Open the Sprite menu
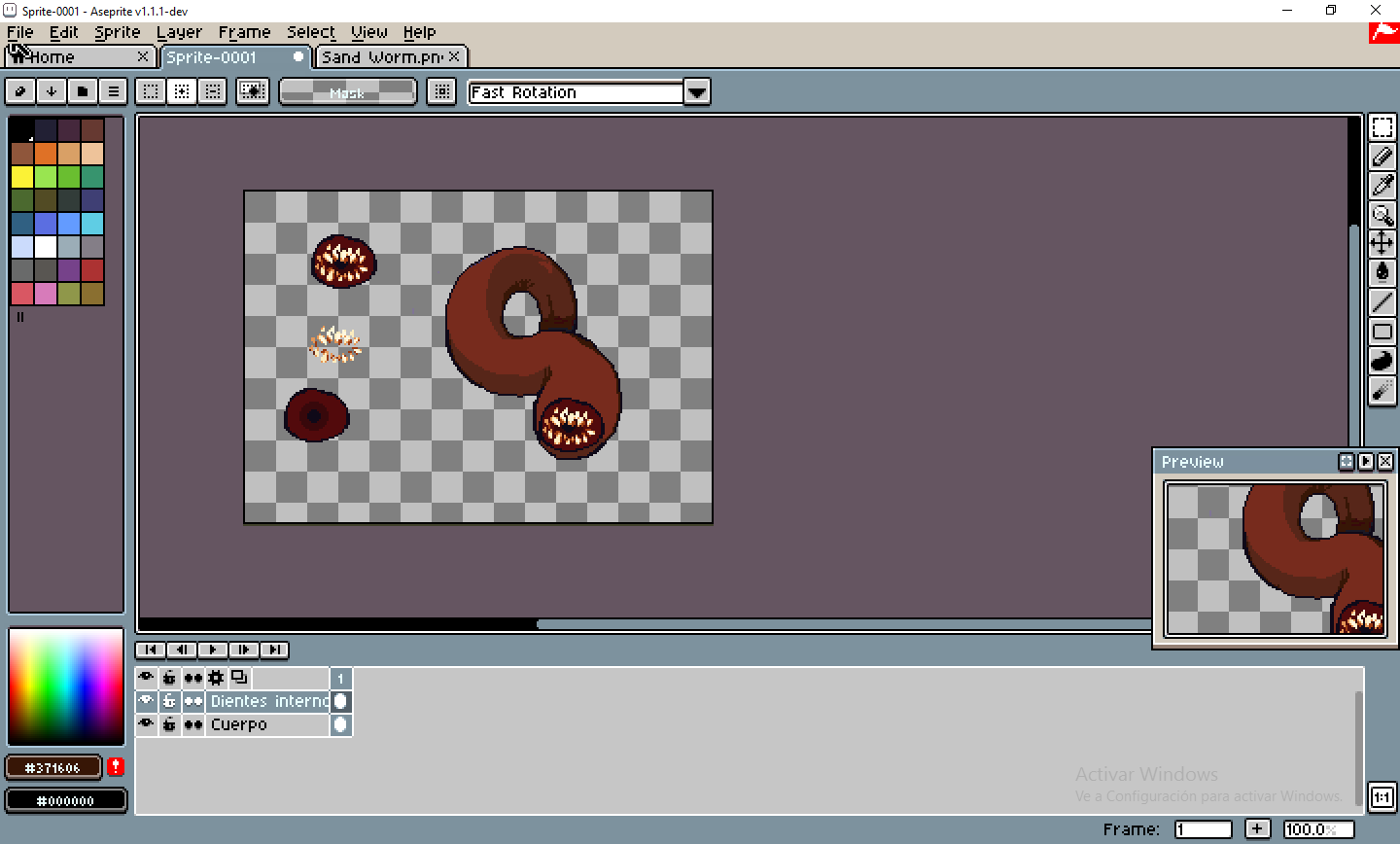The image size is (1400, 844). point(118,32)
